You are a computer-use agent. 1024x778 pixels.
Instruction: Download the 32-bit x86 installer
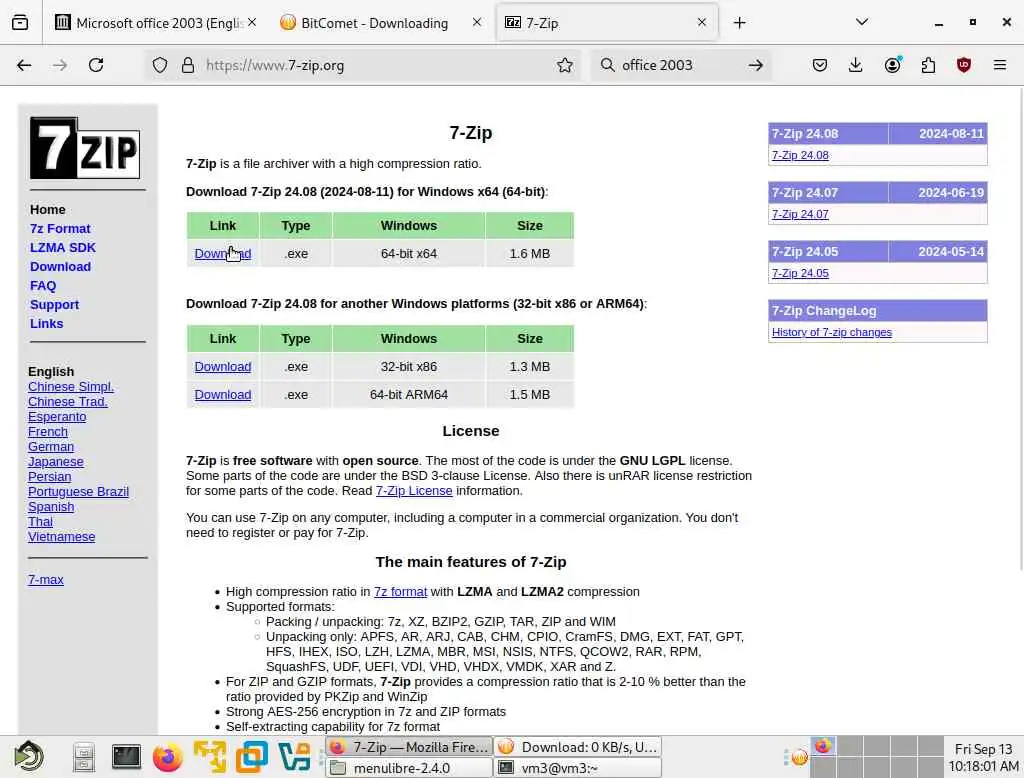(x=223, y=366)
